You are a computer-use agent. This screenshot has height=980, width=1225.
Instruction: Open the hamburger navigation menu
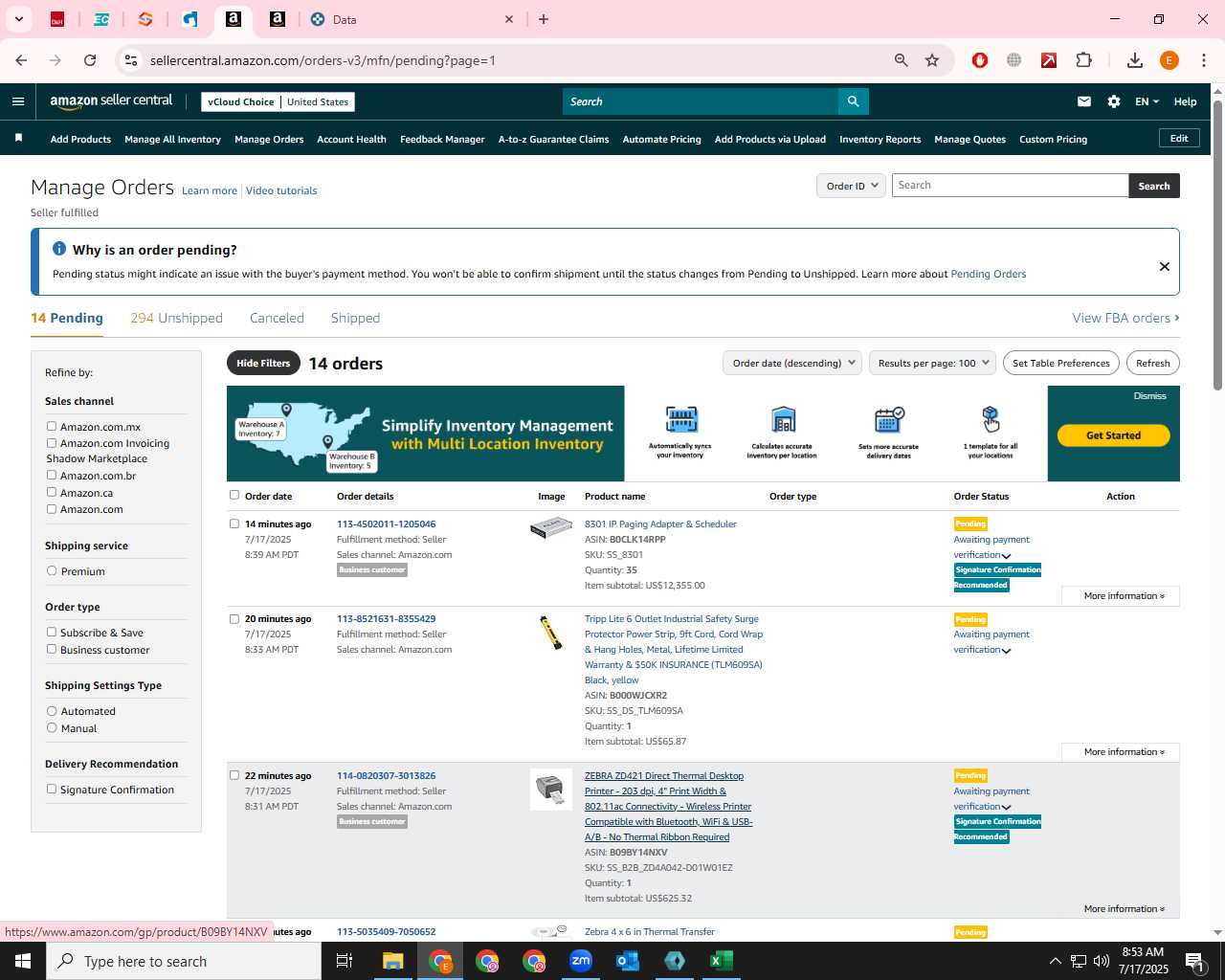(18, 101)
